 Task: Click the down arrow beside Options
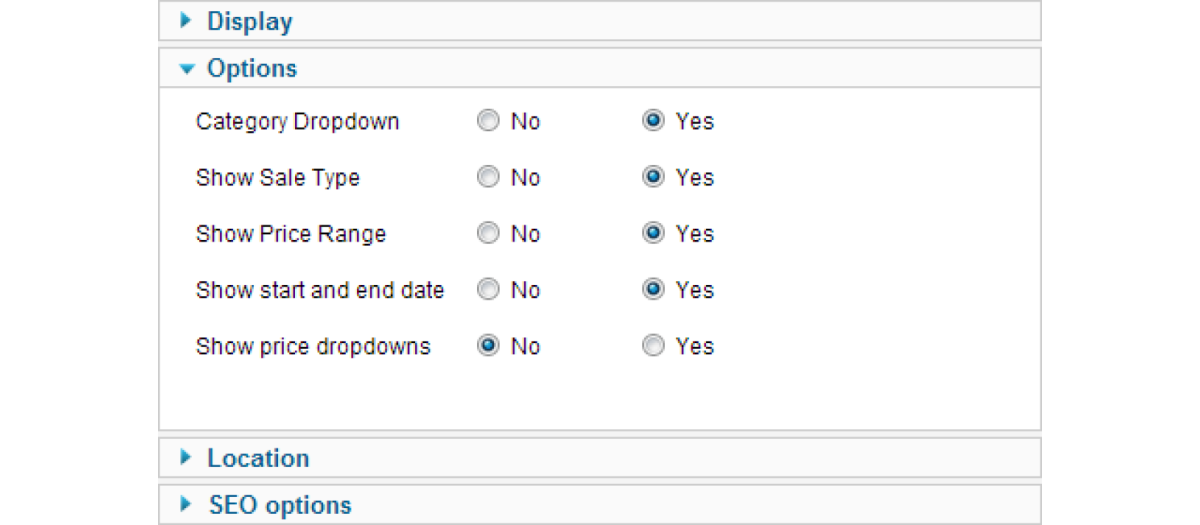[185, 69]
